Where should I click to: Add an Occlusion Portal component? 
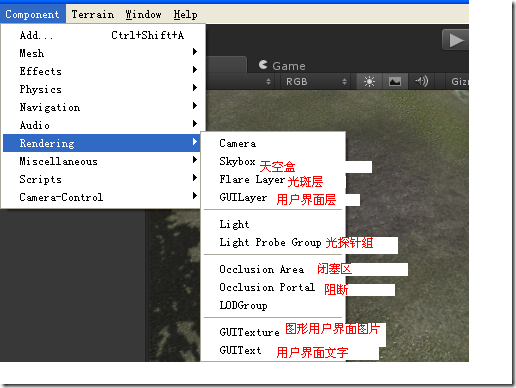click(x=273, y=287)
